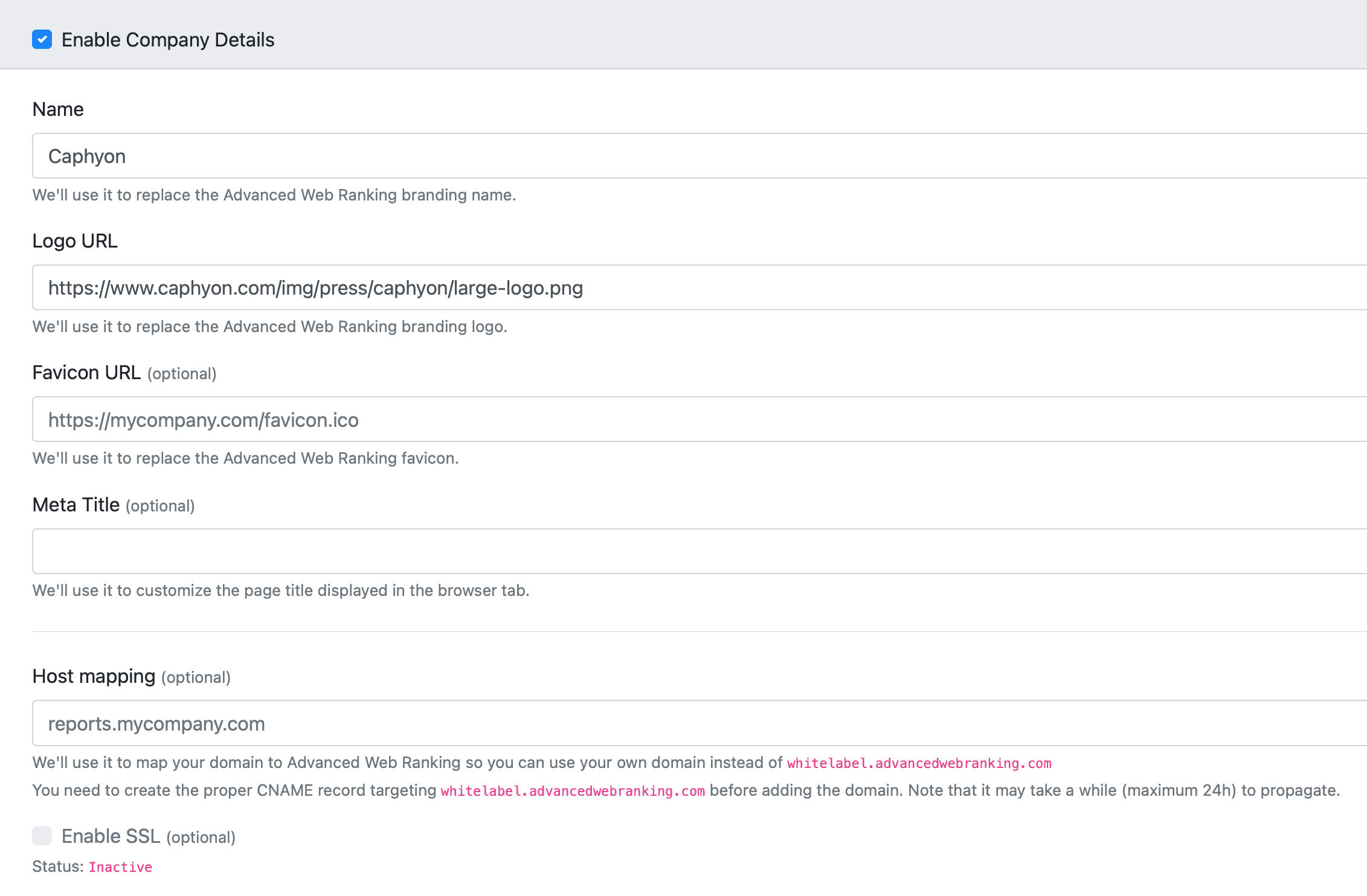Screen dimensions: 1367x896
Task: Uncheck the Enable Company Details checkbox
Action: click(x=42, y=40)
